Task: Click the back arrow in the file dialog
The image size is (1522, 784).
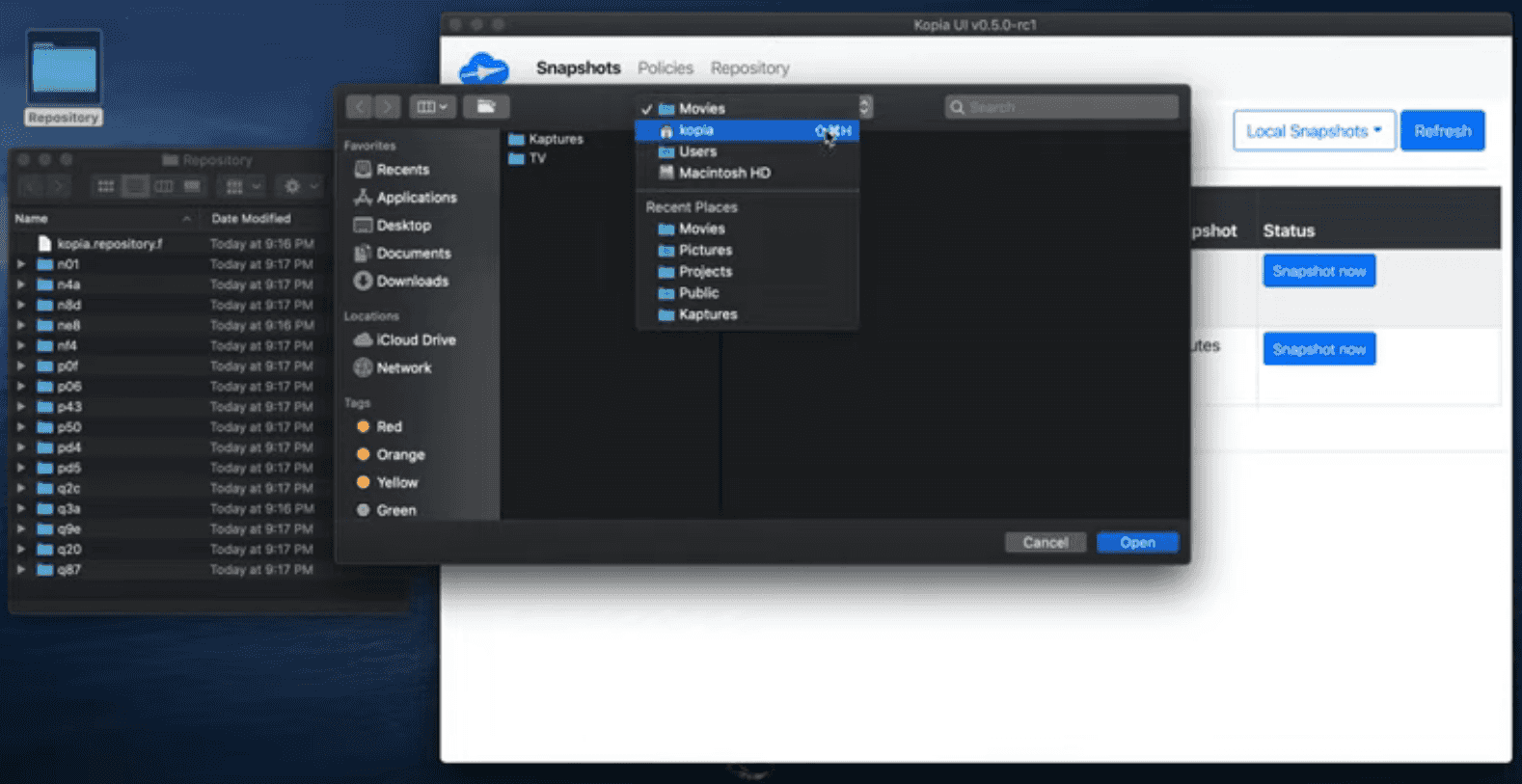Action: [360, 107]
